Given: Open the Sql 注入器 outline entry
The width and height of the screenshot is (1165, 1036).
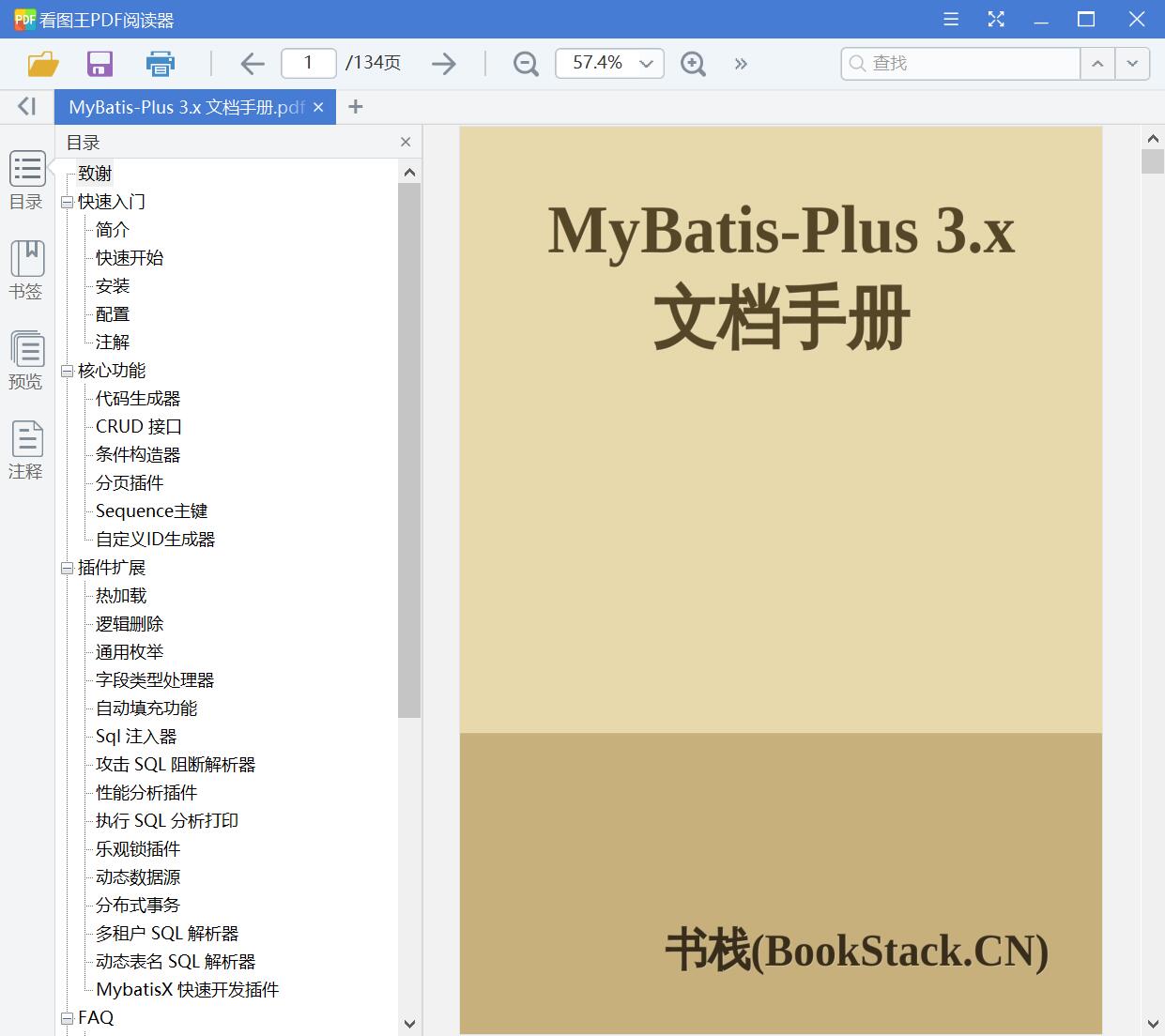Looking at the screenshot, I should (136, 737).
